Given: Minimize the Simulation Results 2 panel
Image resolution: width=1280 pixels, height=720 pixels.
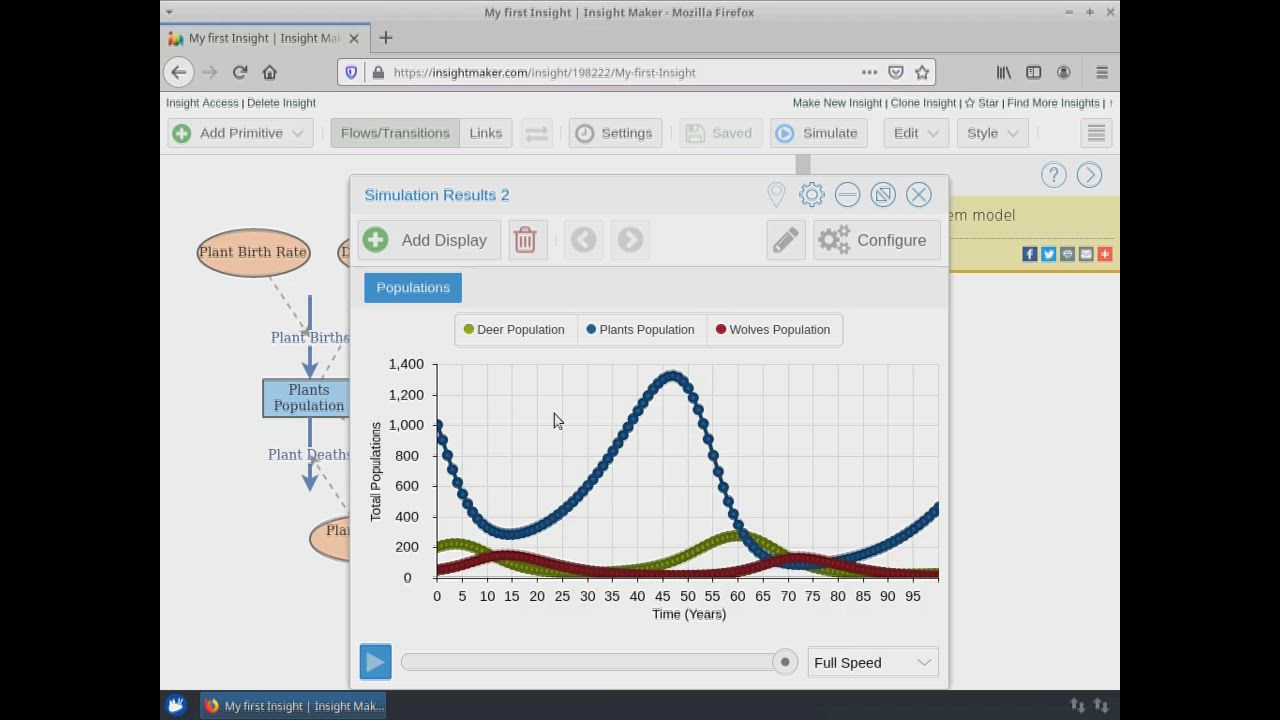Looking at the screenshot, I should (x=847, y=194).
